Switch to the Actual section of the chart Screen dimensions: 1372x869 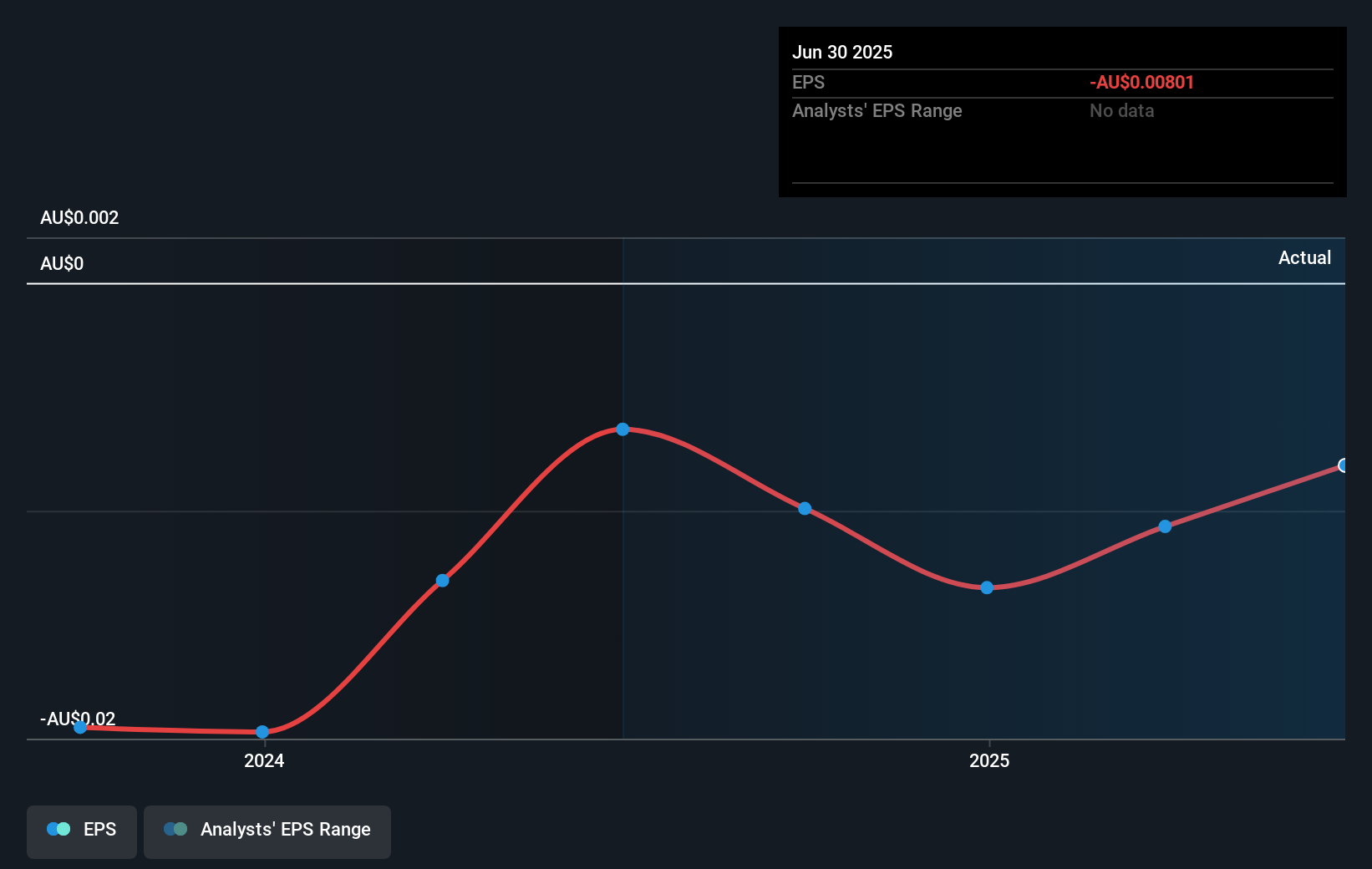[1304, 258]
